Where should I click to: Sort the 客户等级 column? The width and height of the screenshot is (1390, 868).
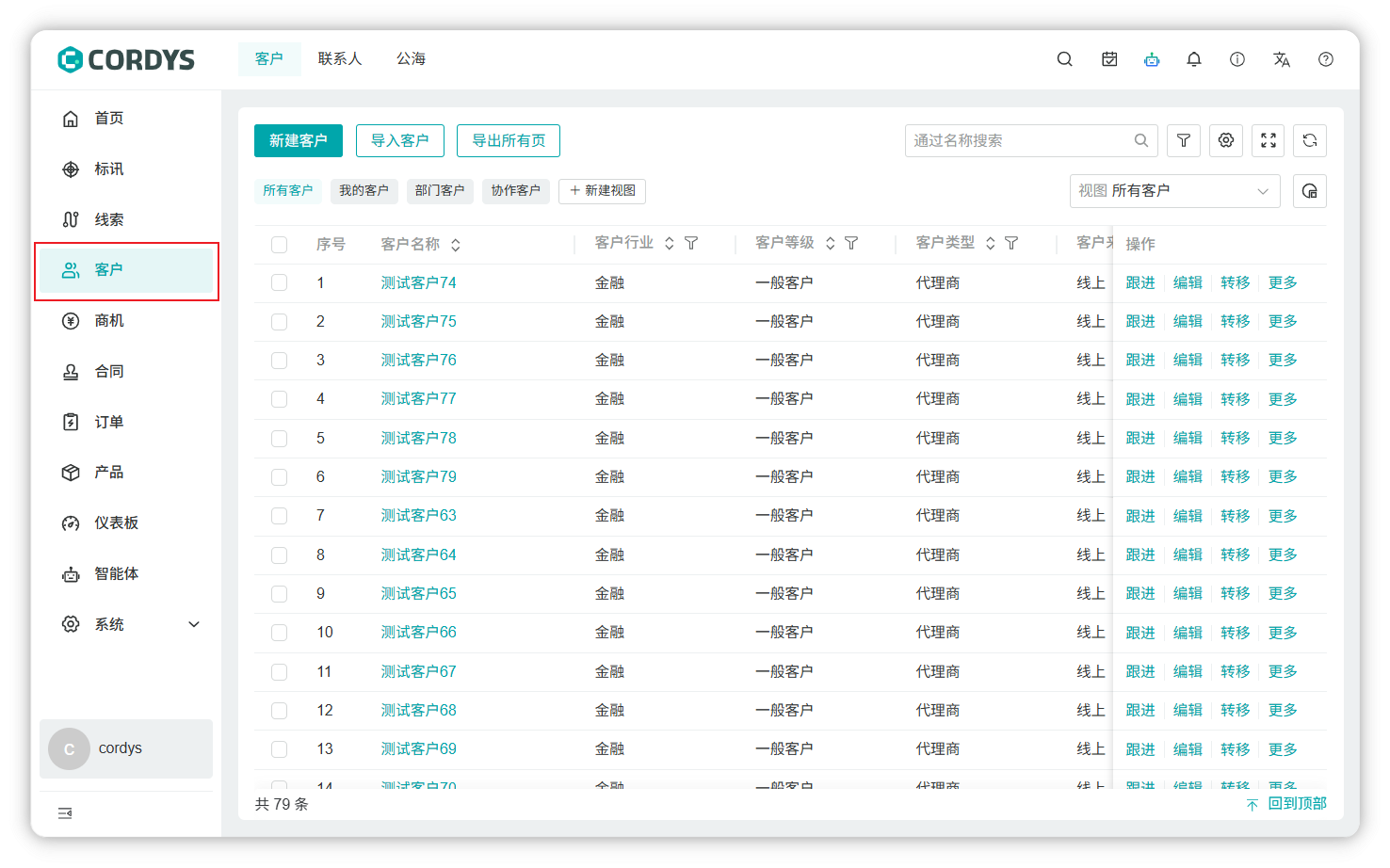click(831, 243)
